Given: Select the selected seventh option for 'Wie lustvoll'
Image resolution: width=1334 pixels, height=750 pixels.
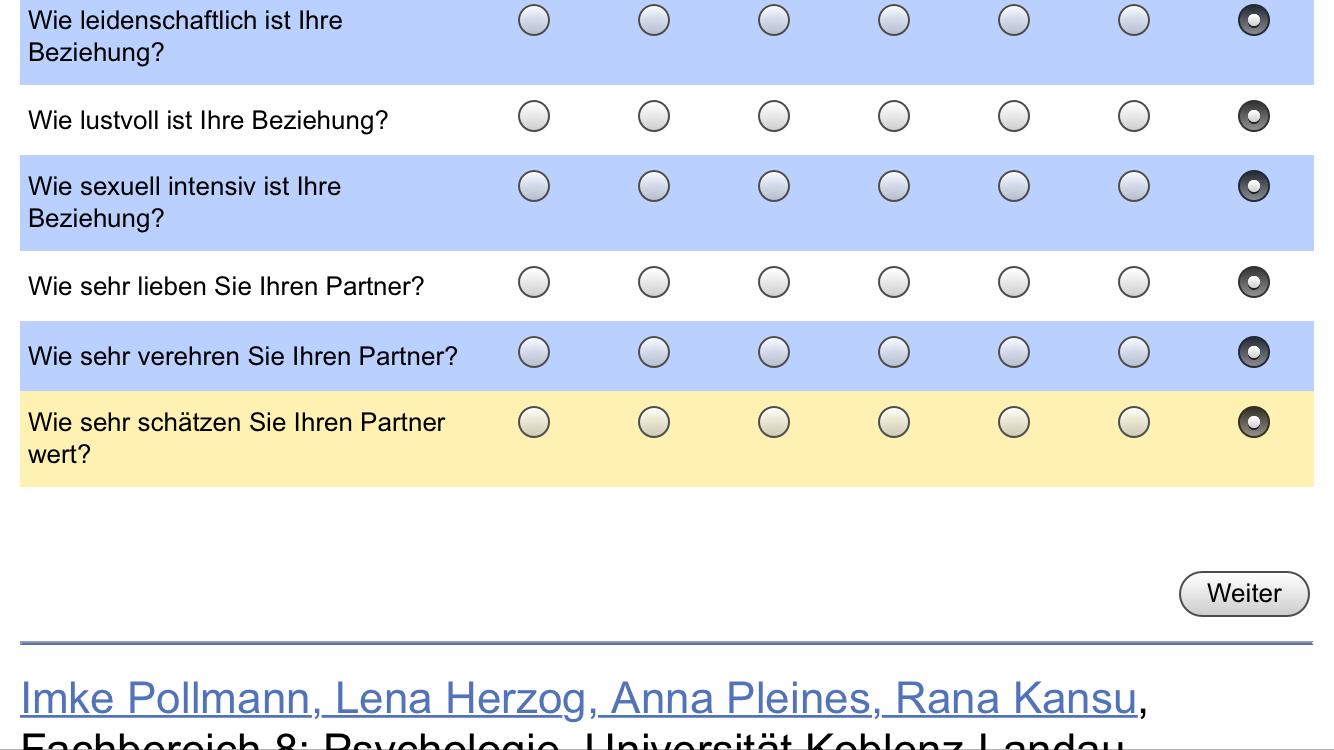Looking at the screenshot, I should (x=1254, y=117).
